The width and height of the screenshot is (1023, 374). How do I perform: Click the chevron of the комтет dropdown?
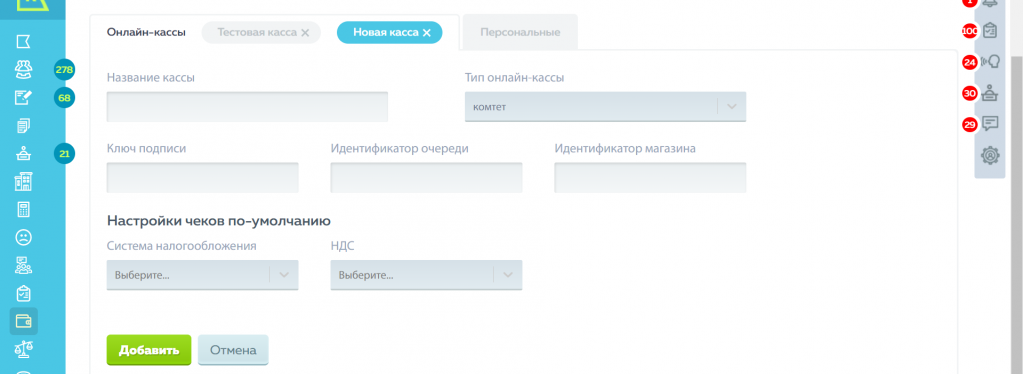pos(731,107)
